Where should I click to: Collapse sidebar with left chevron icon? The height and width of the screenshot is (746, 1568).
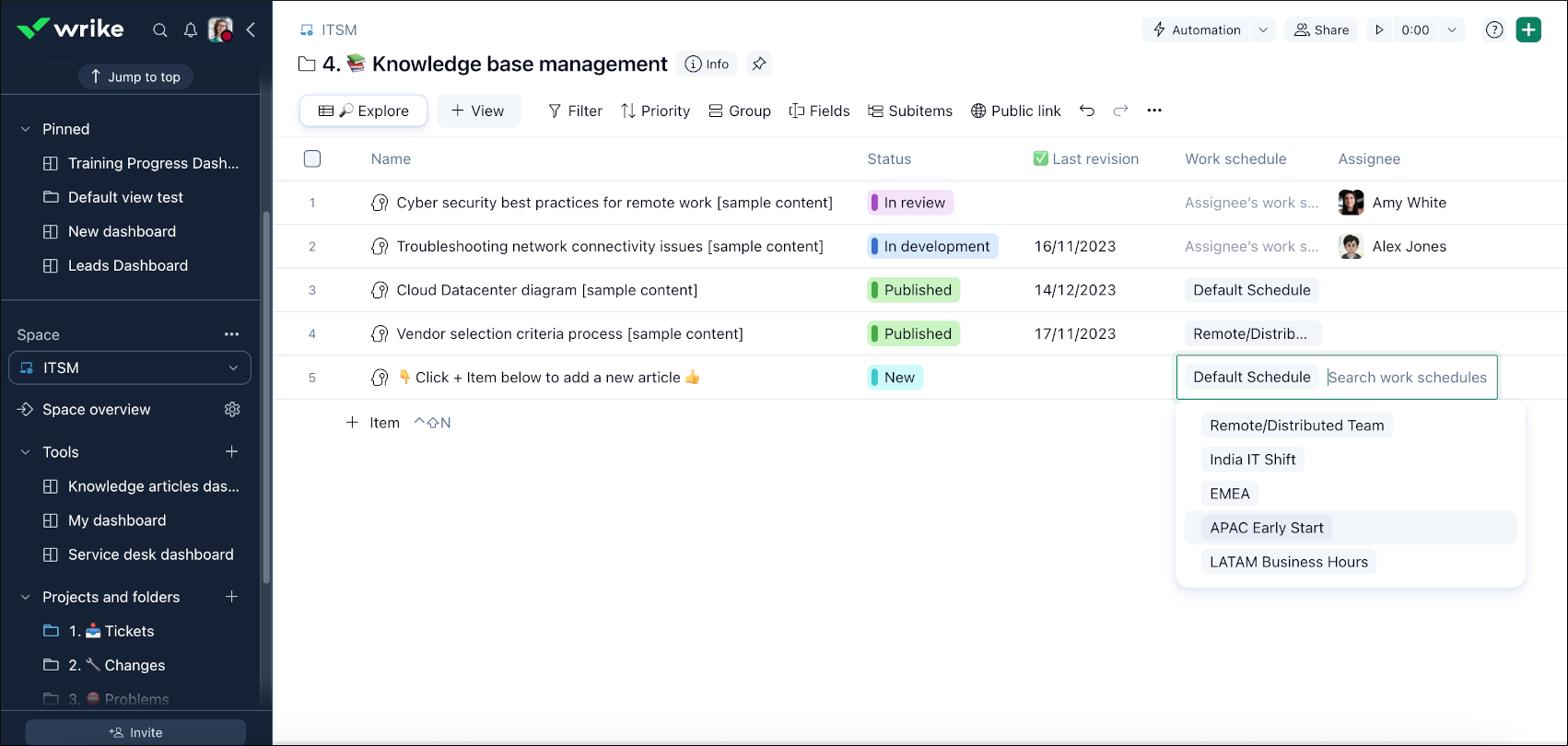click(251, 30)
